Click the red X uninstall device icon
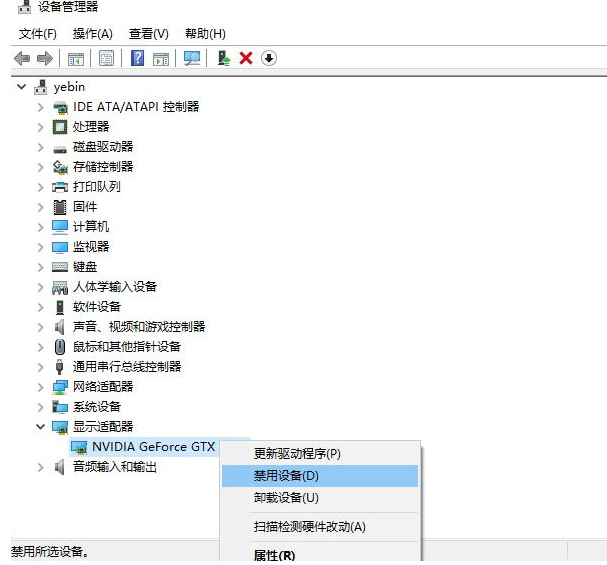The height and width of the screenshot is (565, 607). click(246, 58)
